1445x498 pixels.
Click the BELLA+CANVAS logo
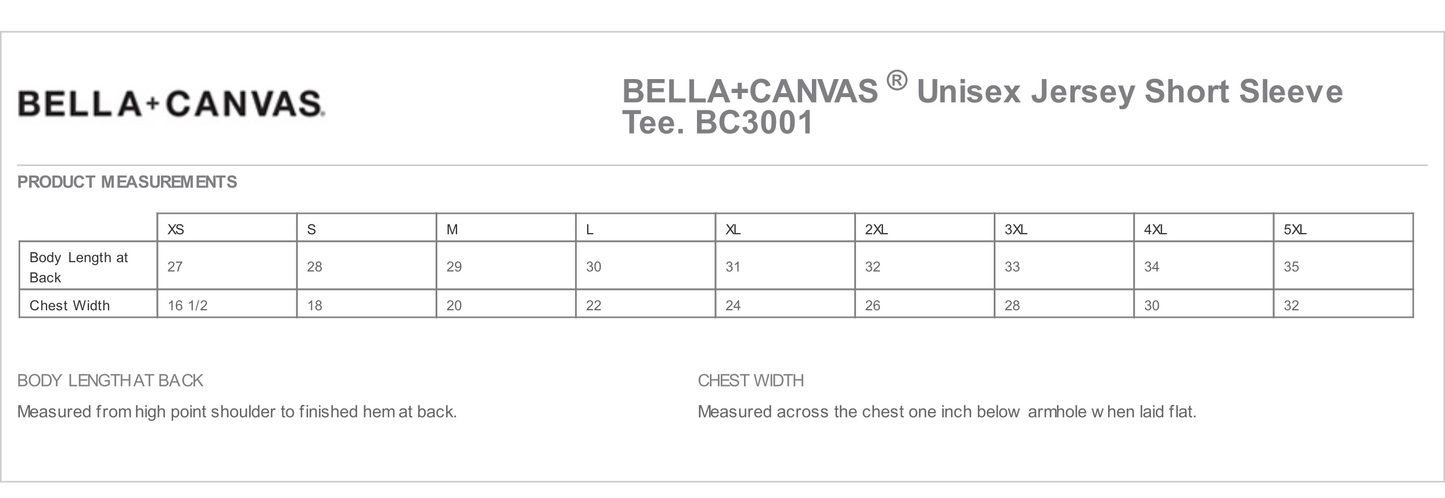171,104
